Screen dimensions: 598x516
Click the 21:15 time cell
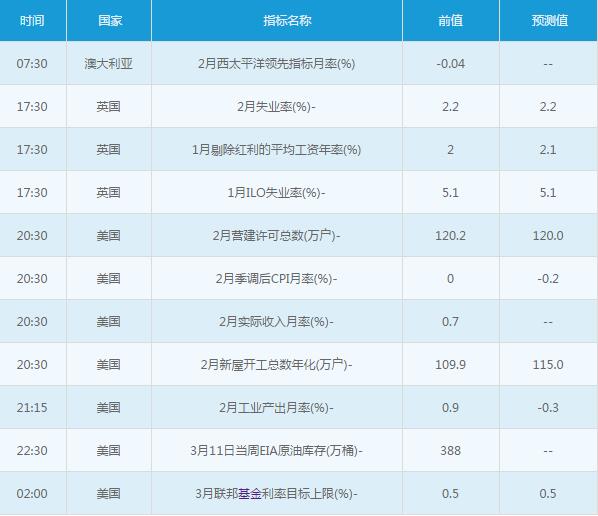pyautogui.click(x=32, y=408)
